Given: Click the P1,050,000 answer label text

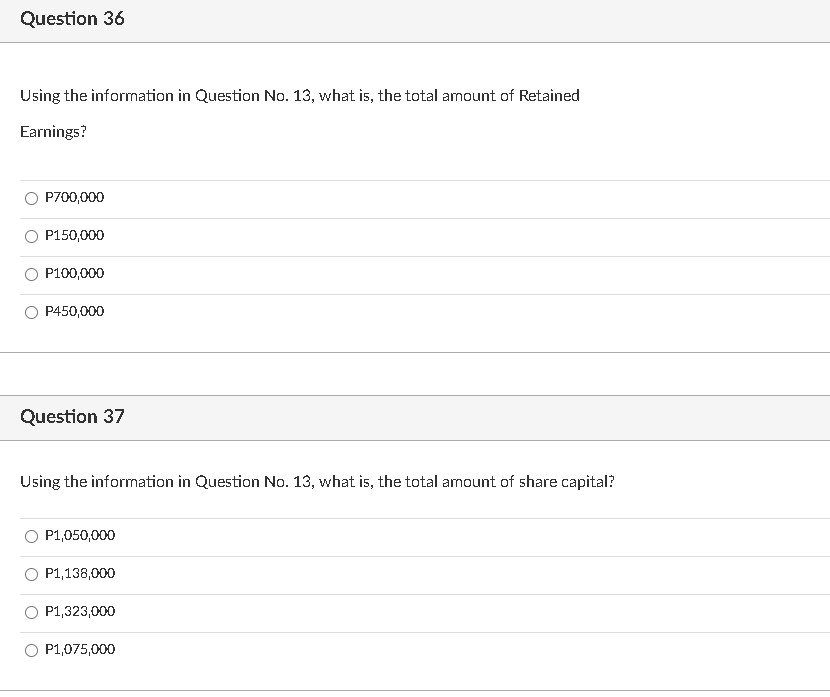Looking at the screenshot, I should point(79,535).
